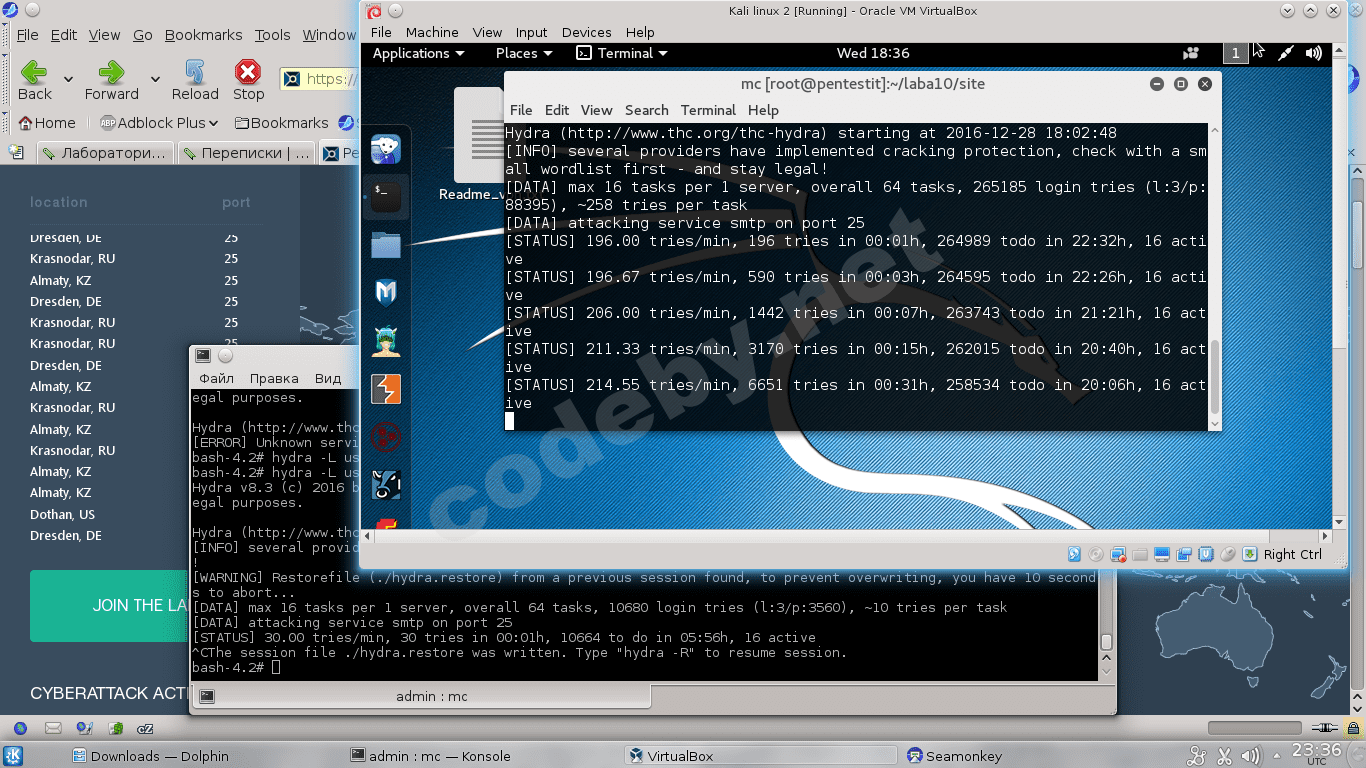This screenshot has height=768, width=1366.
Task: Click the Konsole vertical scrollbar thumb
Action: [1106, 642]
